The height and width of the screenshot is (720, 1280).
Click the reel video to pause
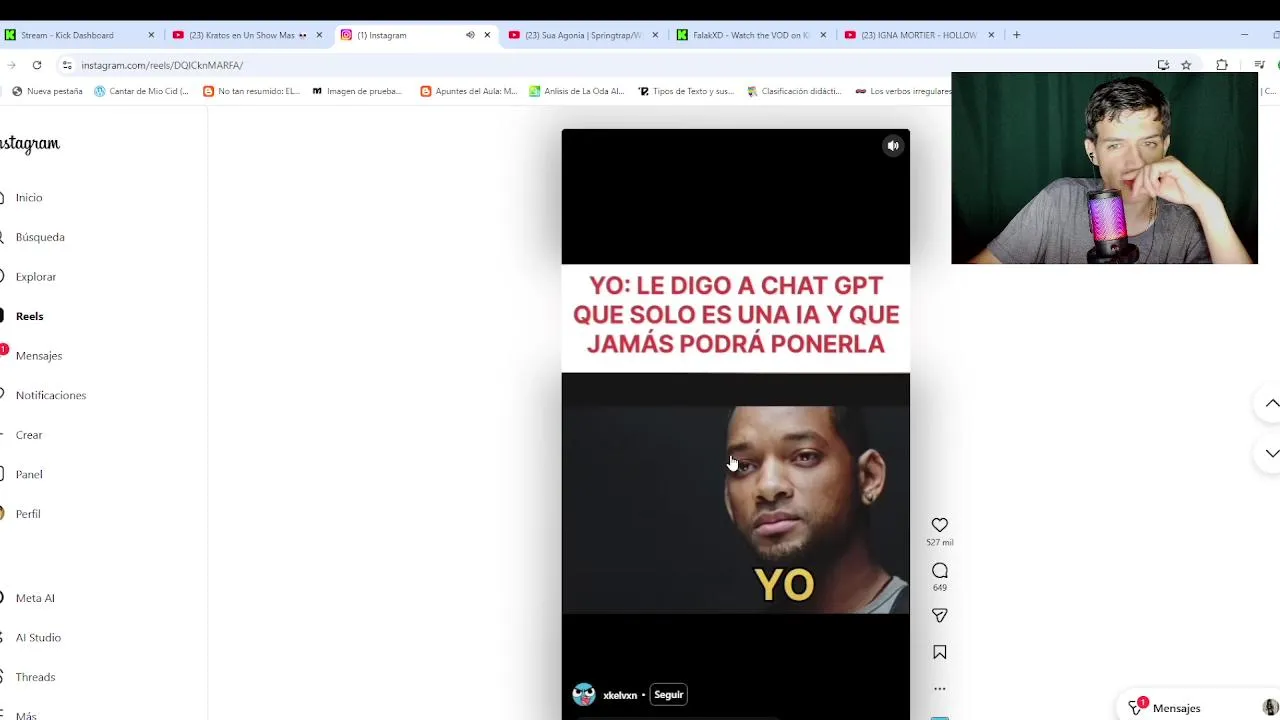coord(735,424)
